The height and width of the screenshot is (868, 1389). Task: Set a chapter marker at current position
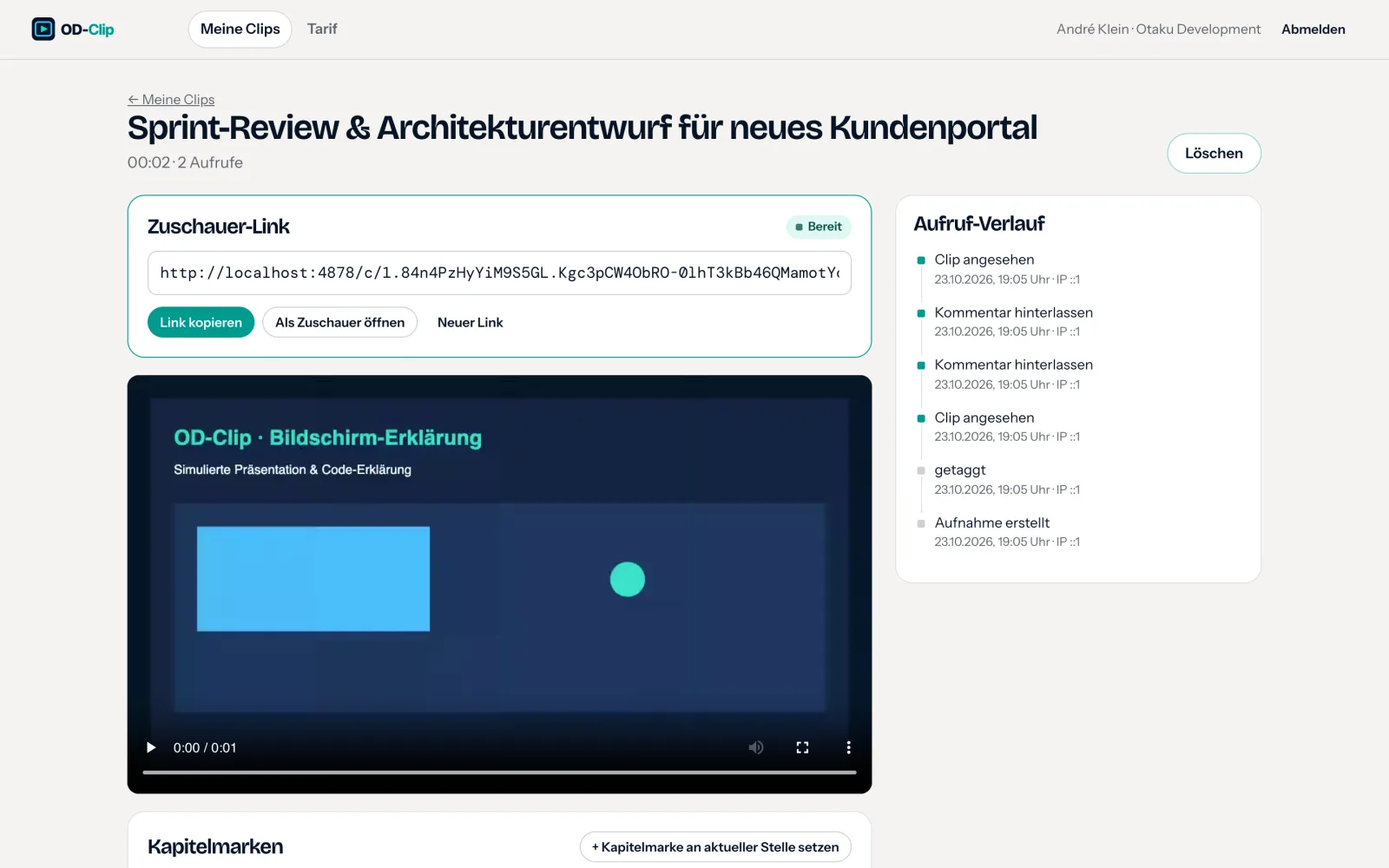[x=715, y=847]
